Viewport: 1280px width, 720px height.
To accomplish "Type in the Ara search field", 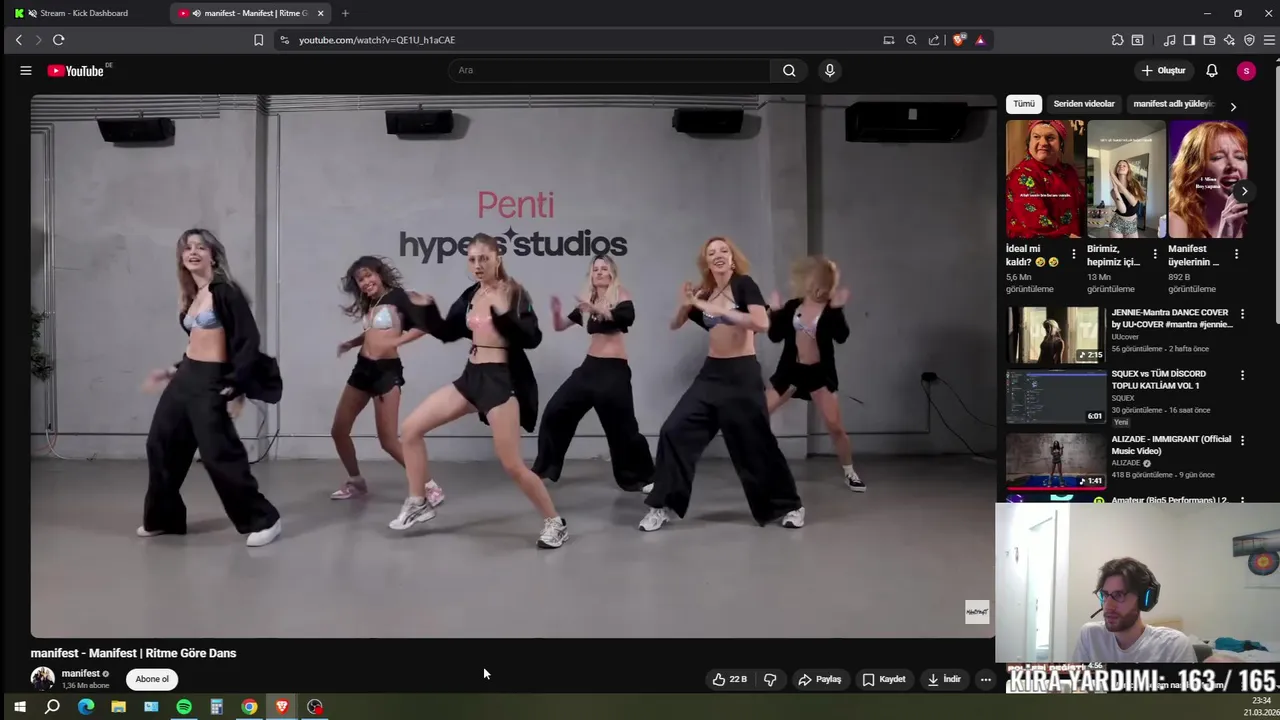I will pyautogui.click(x=610, y=70).
